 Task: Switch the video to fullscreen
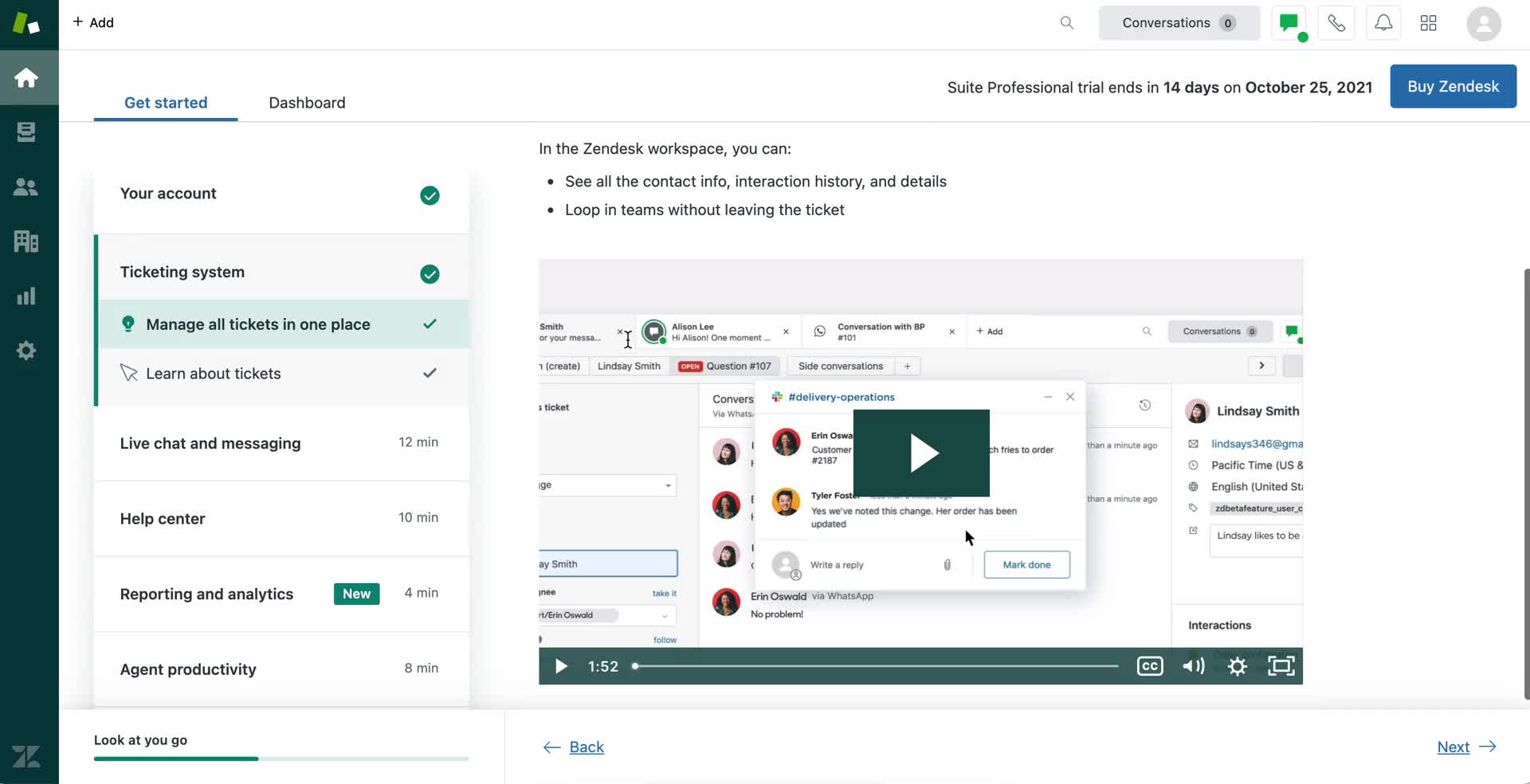tap(1281, 666)
